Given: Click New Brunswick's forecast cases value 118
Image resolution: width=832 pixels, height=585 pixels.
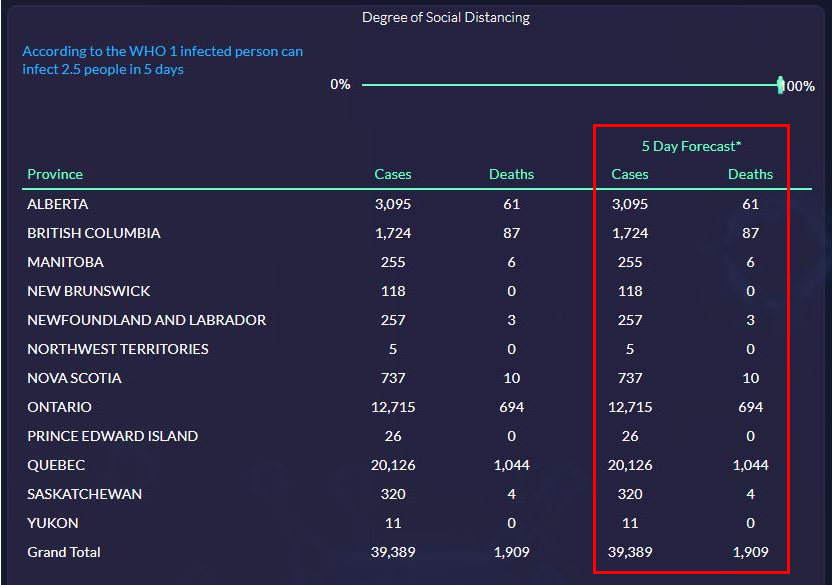Looking at the screenshot, I should coord(630,291).
